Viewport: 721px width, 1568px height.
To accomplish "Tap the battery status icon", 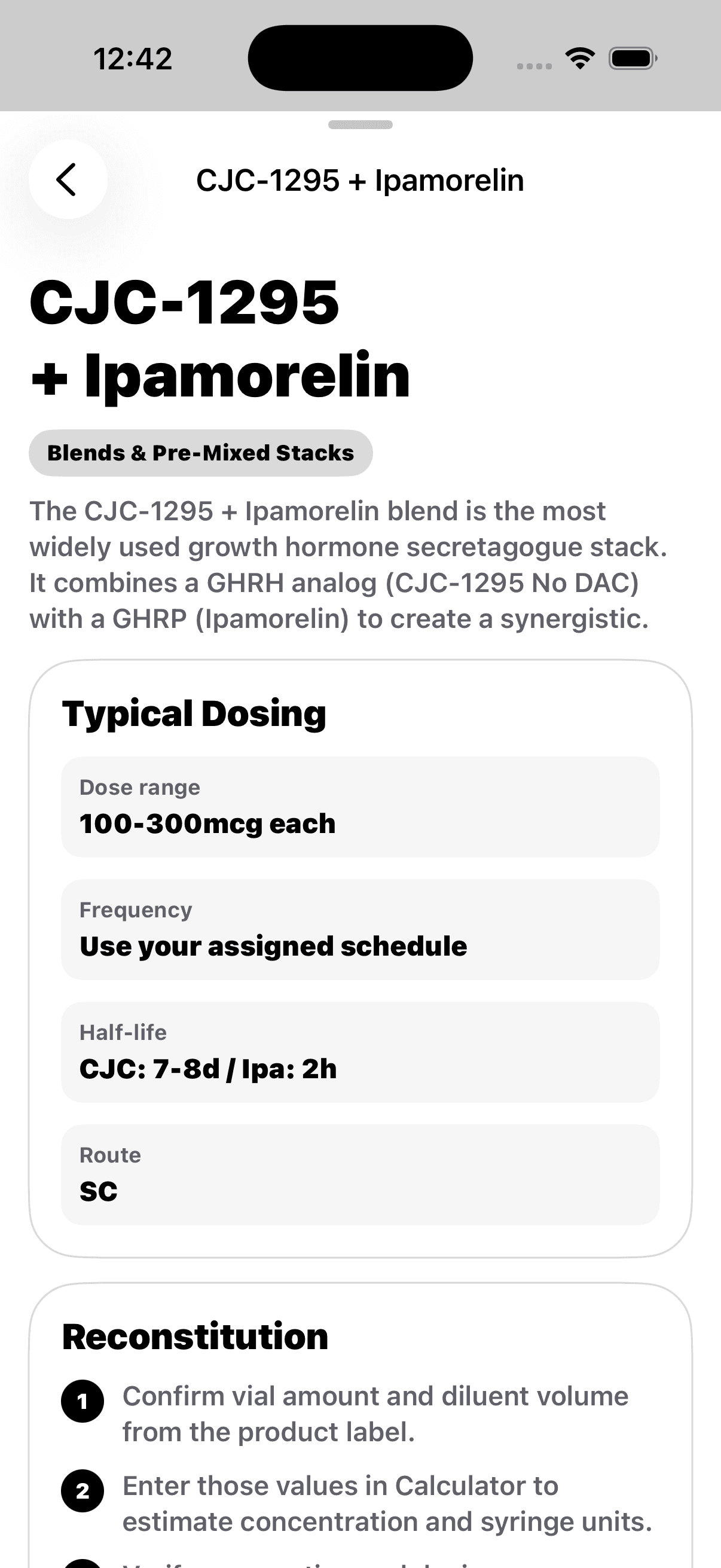I will pos(633,59).
